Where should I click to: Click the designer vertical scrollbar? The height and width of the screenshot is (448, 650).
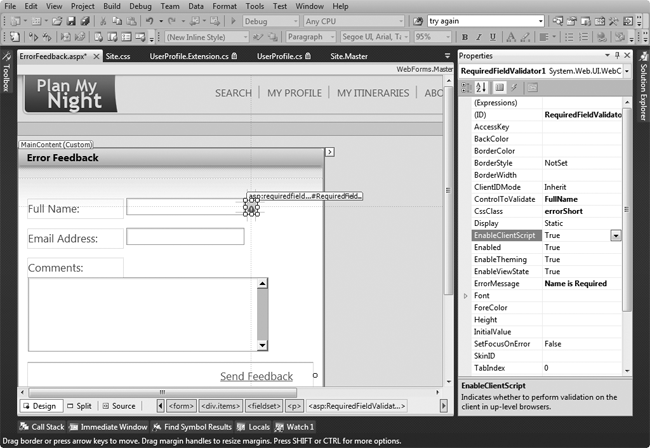coord(448,191)
